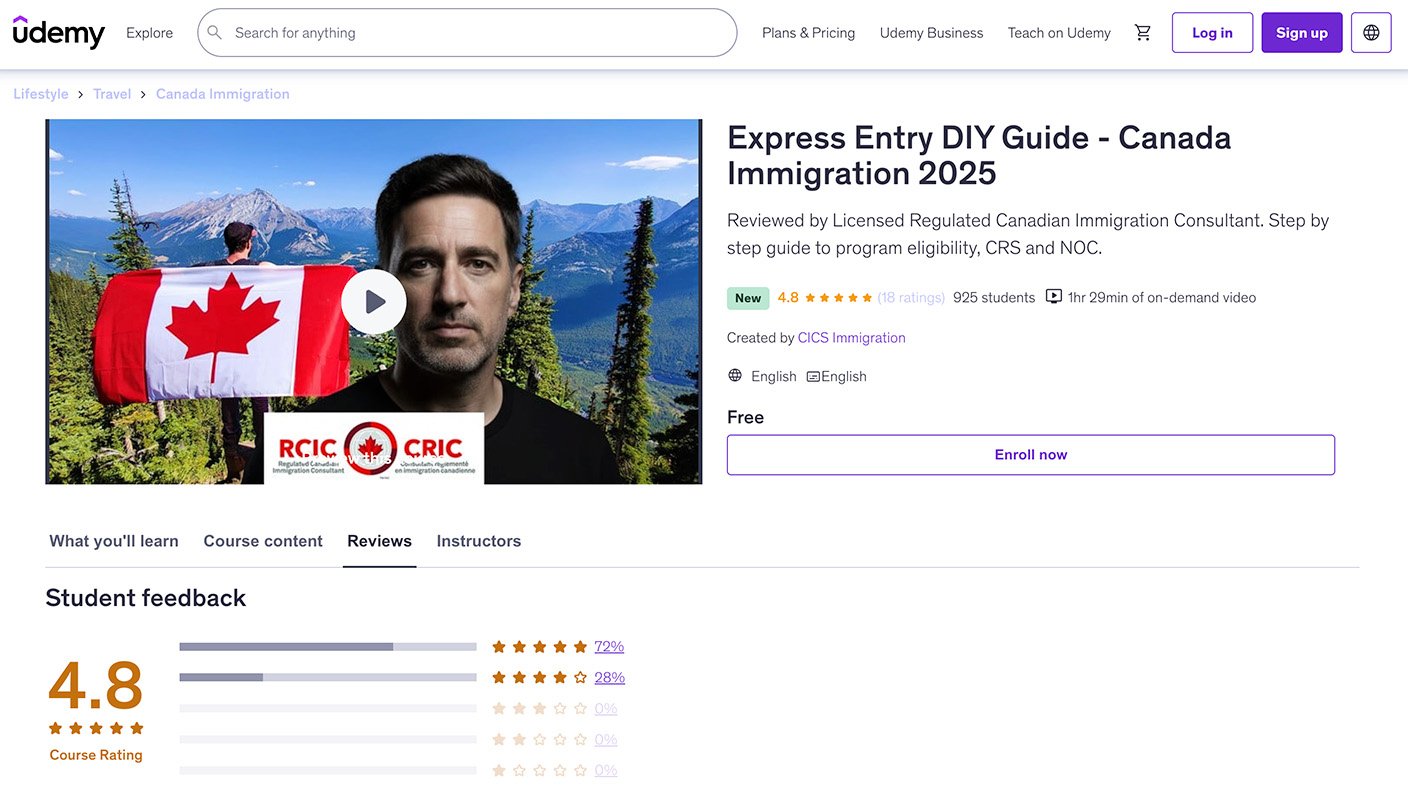Open CICS Immigration creator link

[851, 338]
